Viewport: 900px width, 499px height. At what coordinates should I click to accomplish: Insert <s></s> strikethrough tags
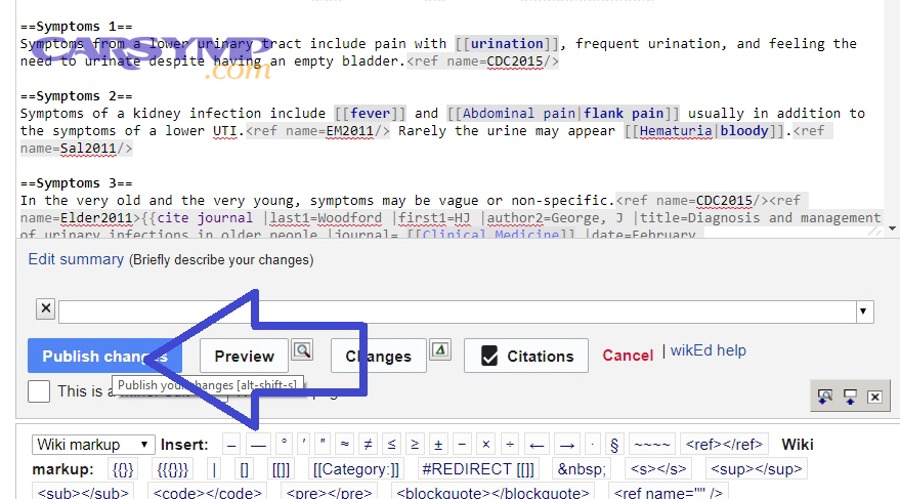click(x=658, y=469)
